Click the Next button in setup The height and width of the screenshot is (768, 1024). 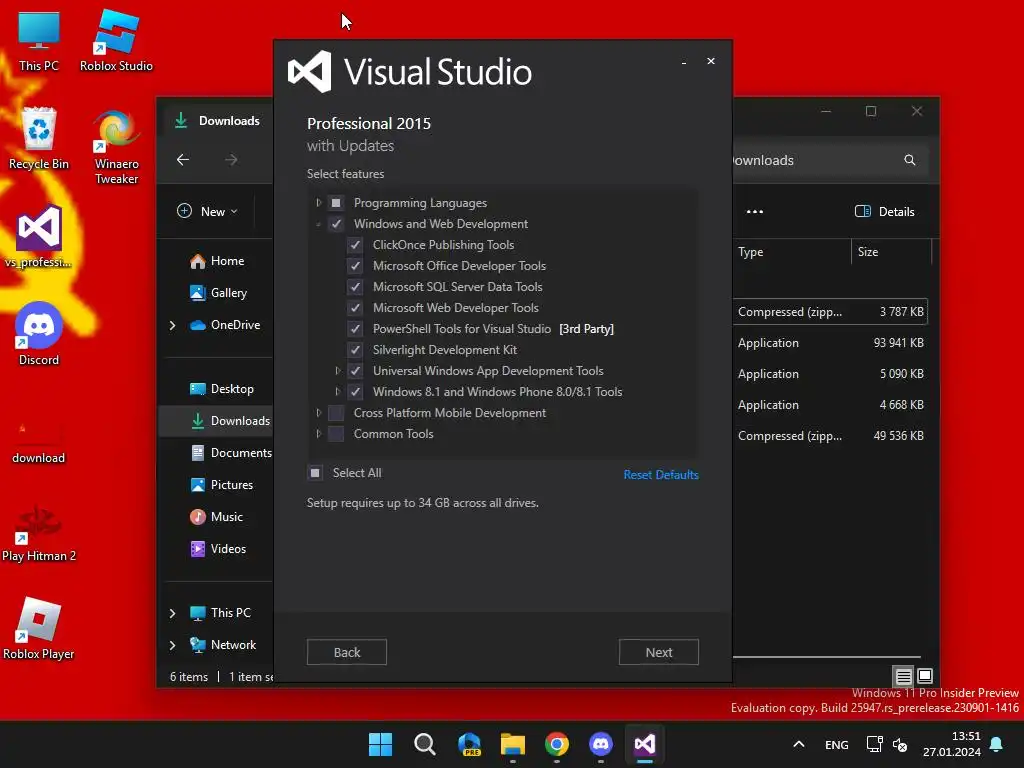[659, 652]
